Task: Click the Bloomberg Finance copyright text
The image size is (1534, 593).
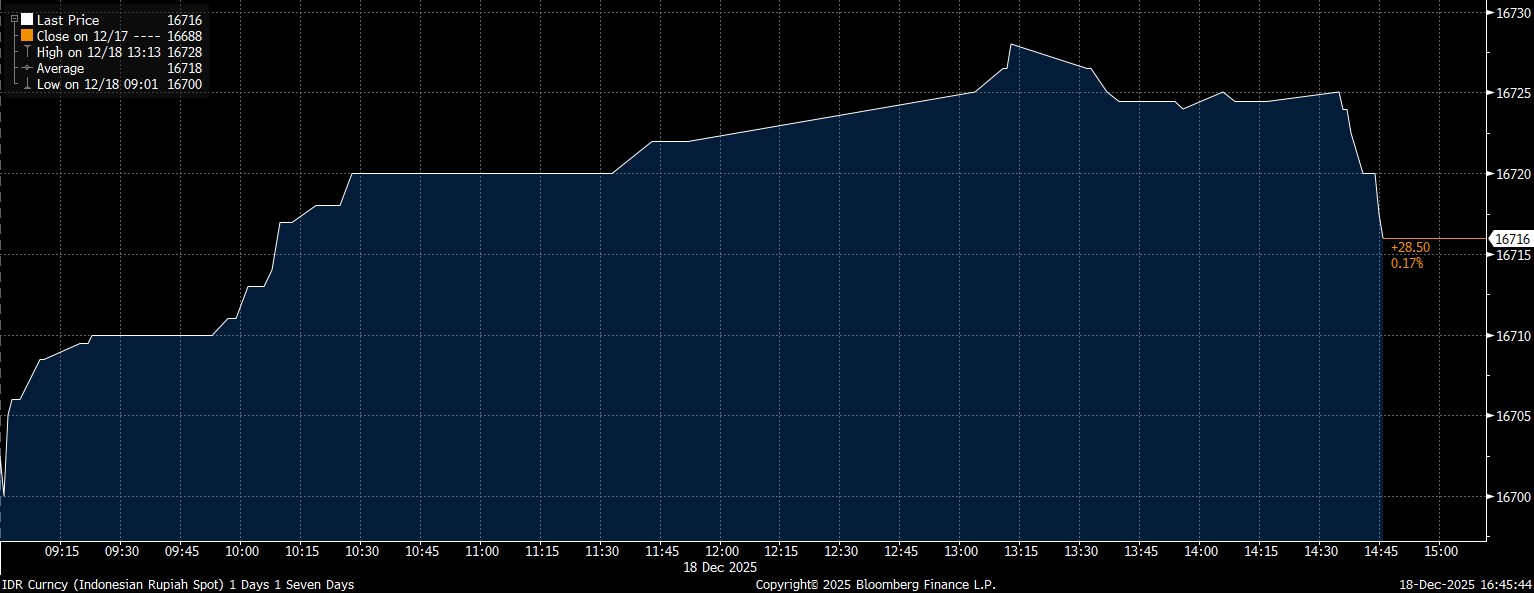Action: click(x=875, y=584)
